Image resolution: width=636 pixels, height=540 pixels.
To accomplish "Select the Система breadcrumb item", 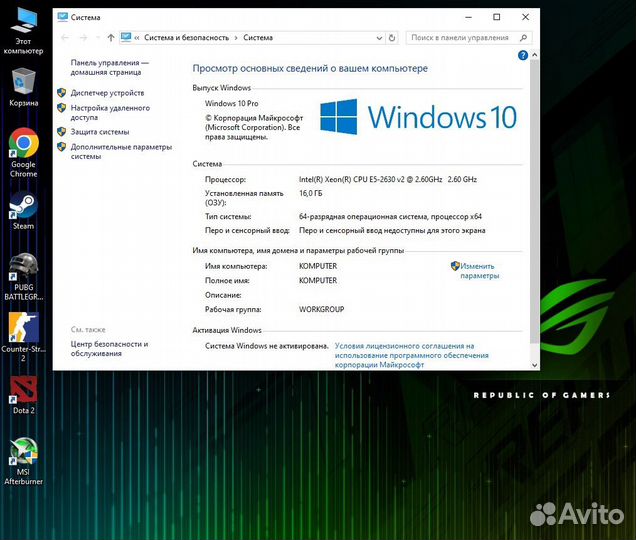I will coord(258,38).
